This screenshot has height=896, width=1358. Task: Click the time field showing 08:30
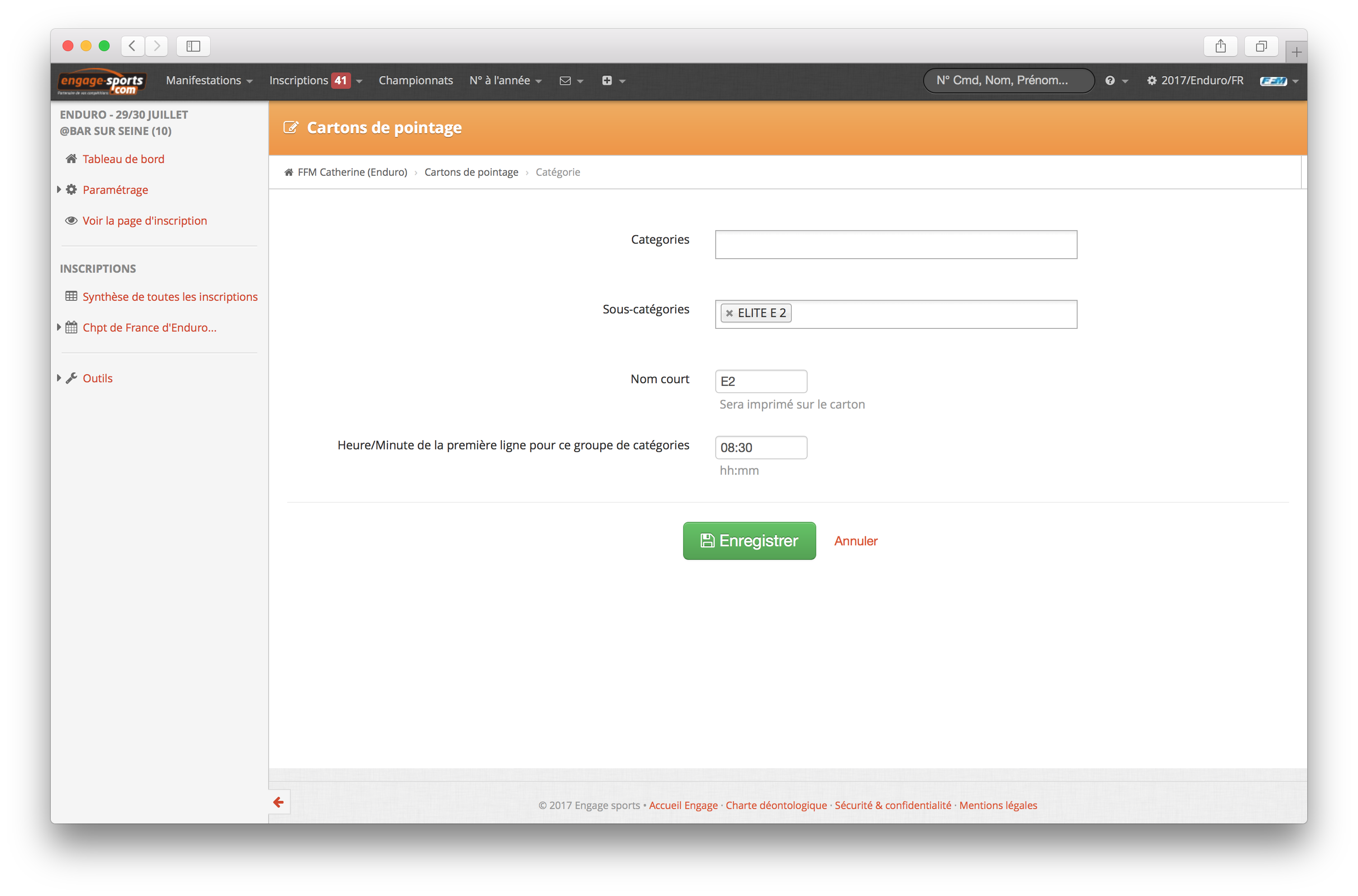coord(761,448)
